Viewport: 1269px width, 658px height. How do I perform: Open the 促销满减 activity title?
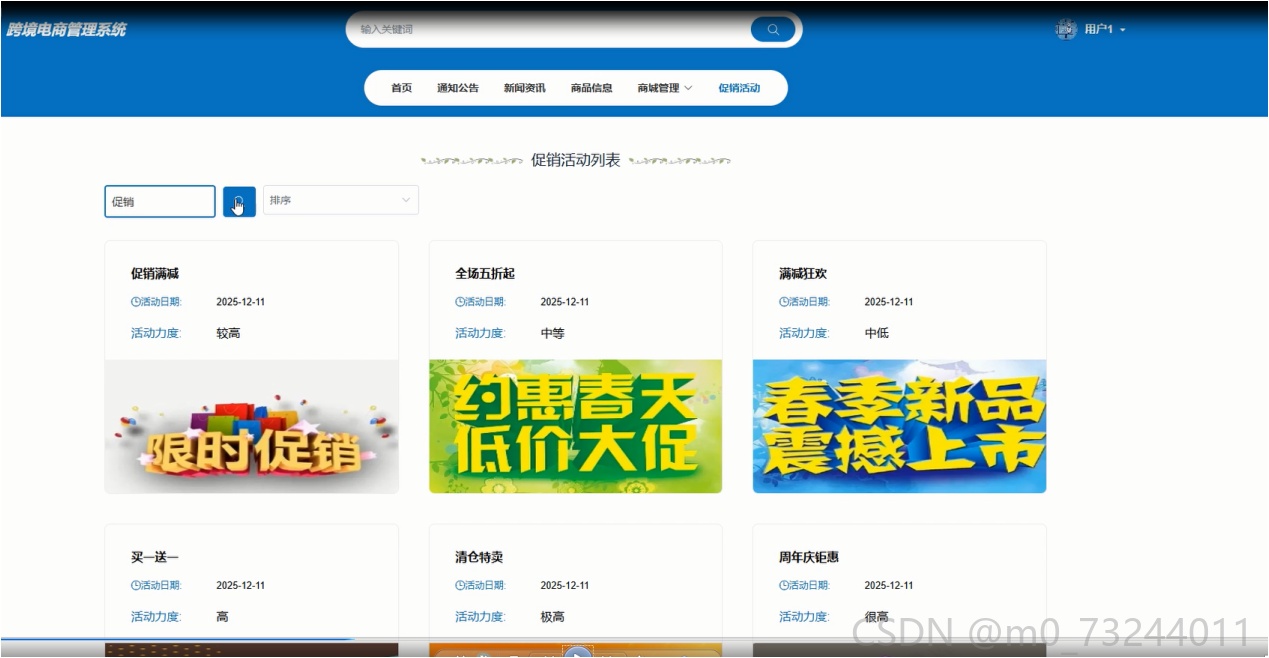pyautogui.click(x=155, y=273)
